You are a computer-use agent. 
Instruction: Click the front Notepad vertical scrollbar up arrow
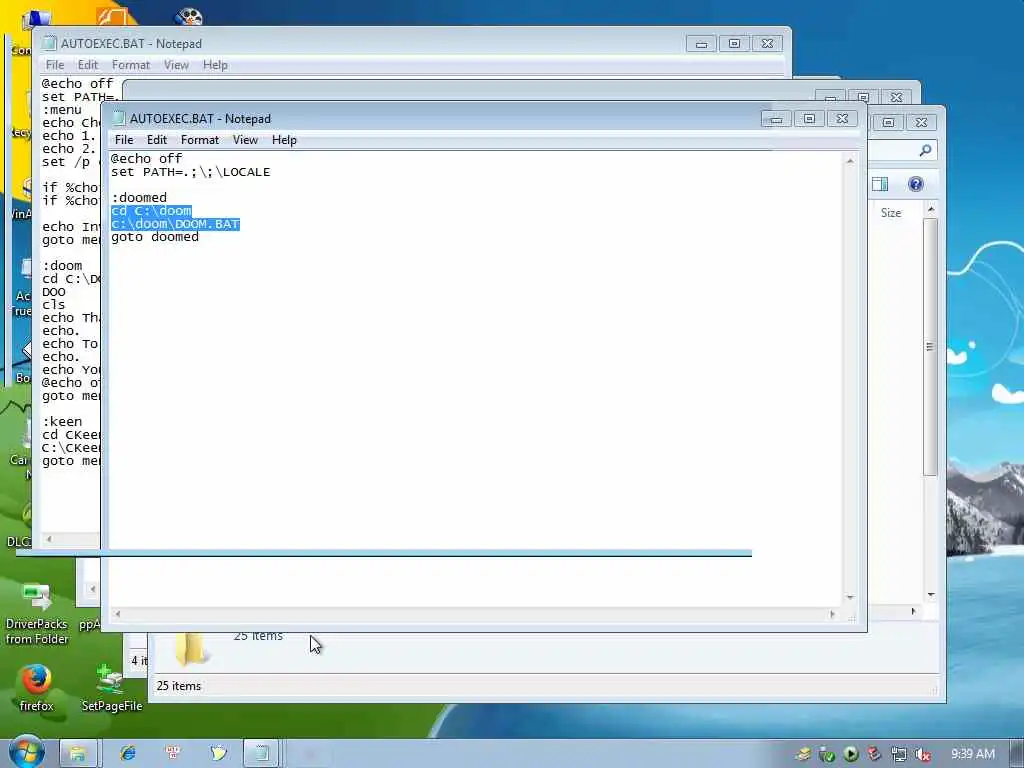[x=850, y=161]
